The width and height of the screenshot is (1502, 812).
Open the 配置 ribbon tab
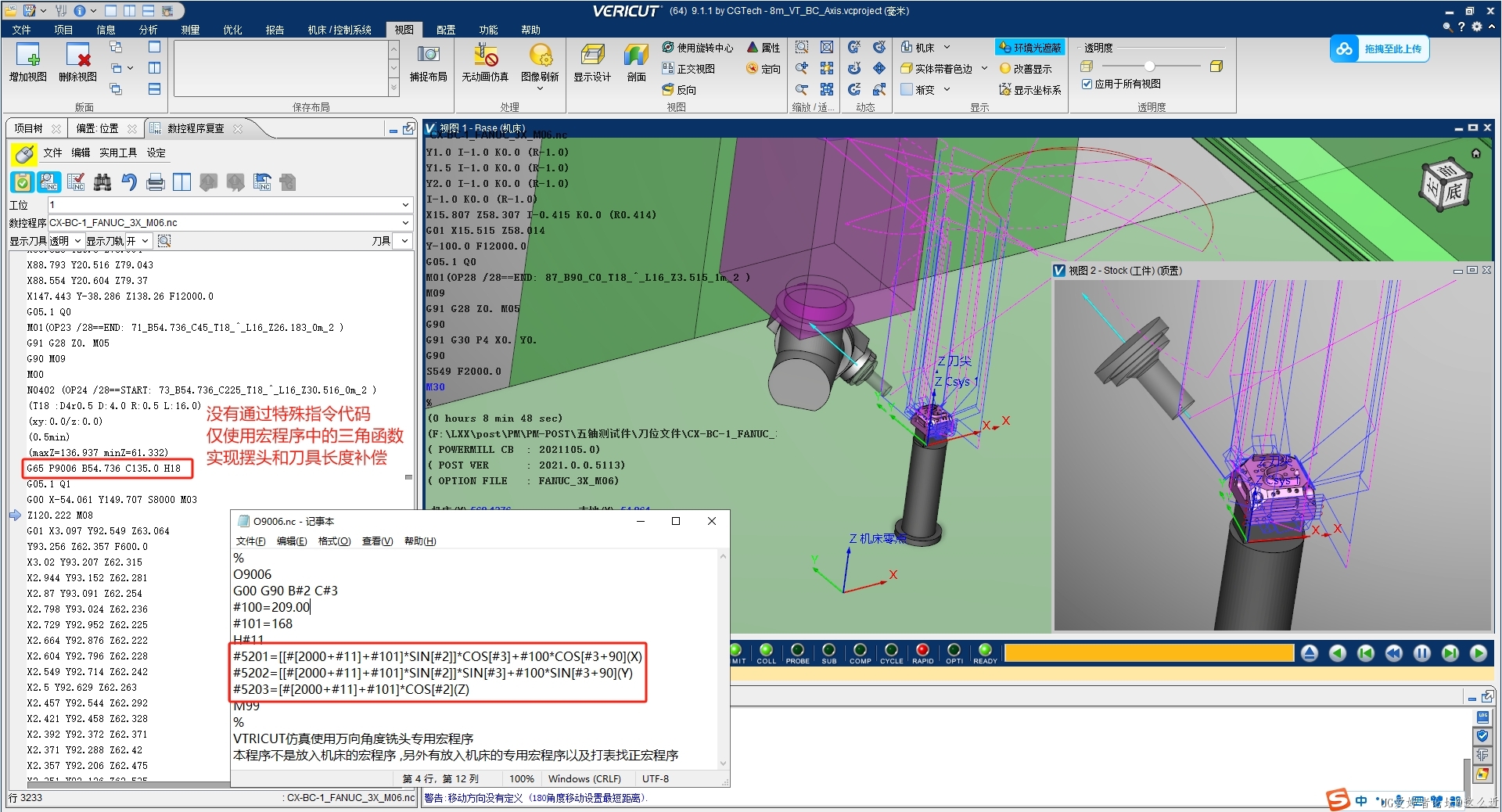[x=446, y=30]
